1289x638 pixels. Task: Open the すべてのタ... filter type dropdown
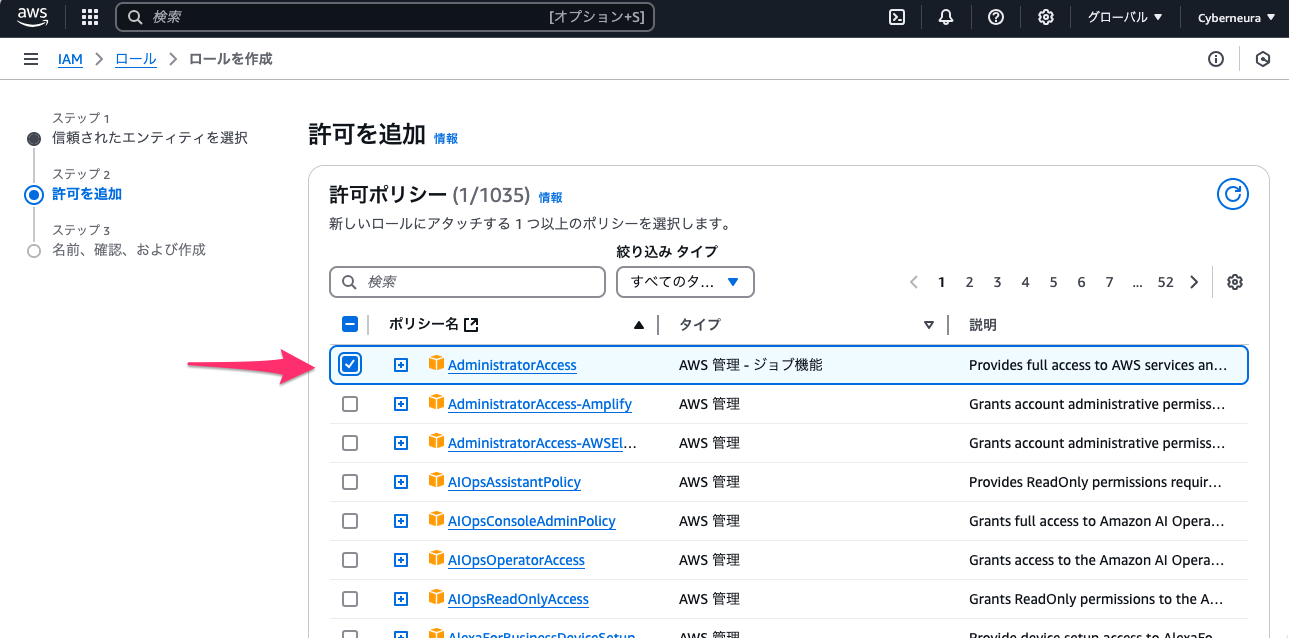(685, 282)
